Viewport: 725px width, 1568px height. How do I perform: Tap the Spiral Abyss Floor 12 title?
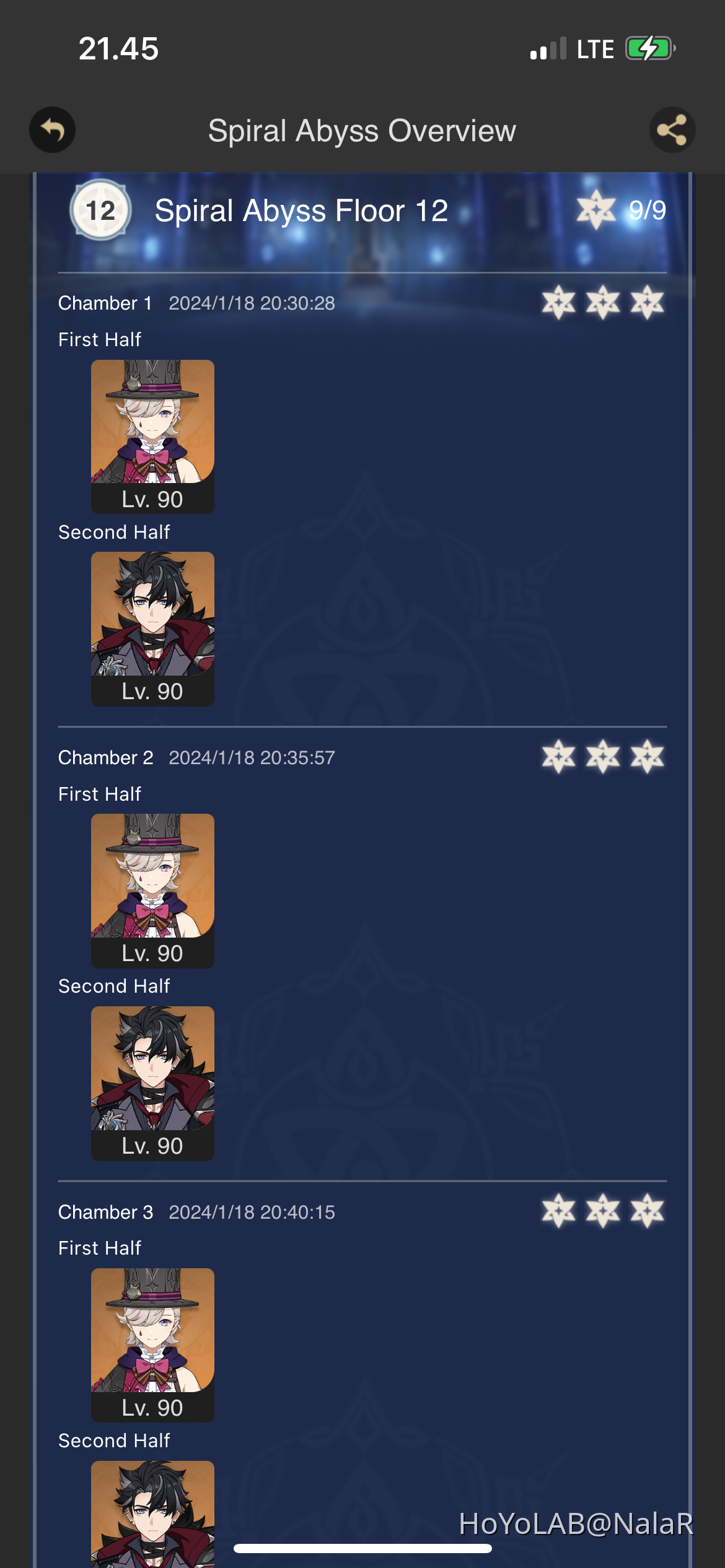click(301, 211)
